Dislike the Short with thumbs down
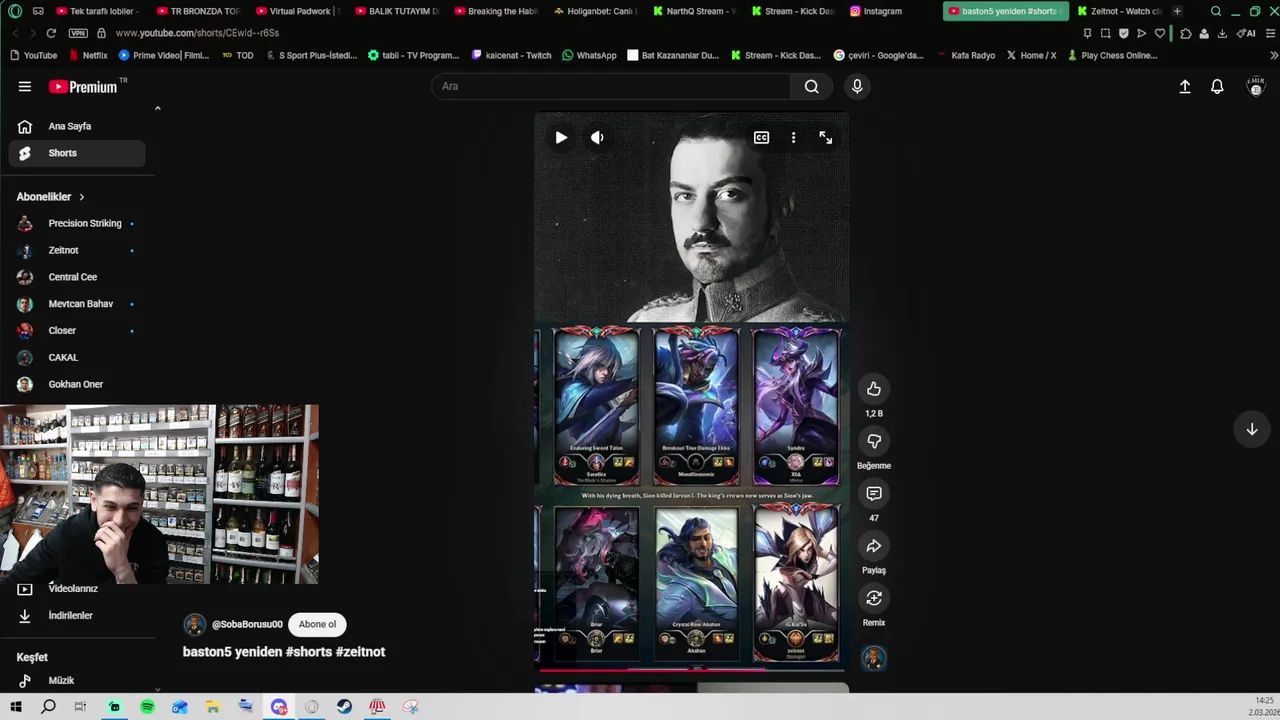The image size is (1280, 720). [874, 441]
